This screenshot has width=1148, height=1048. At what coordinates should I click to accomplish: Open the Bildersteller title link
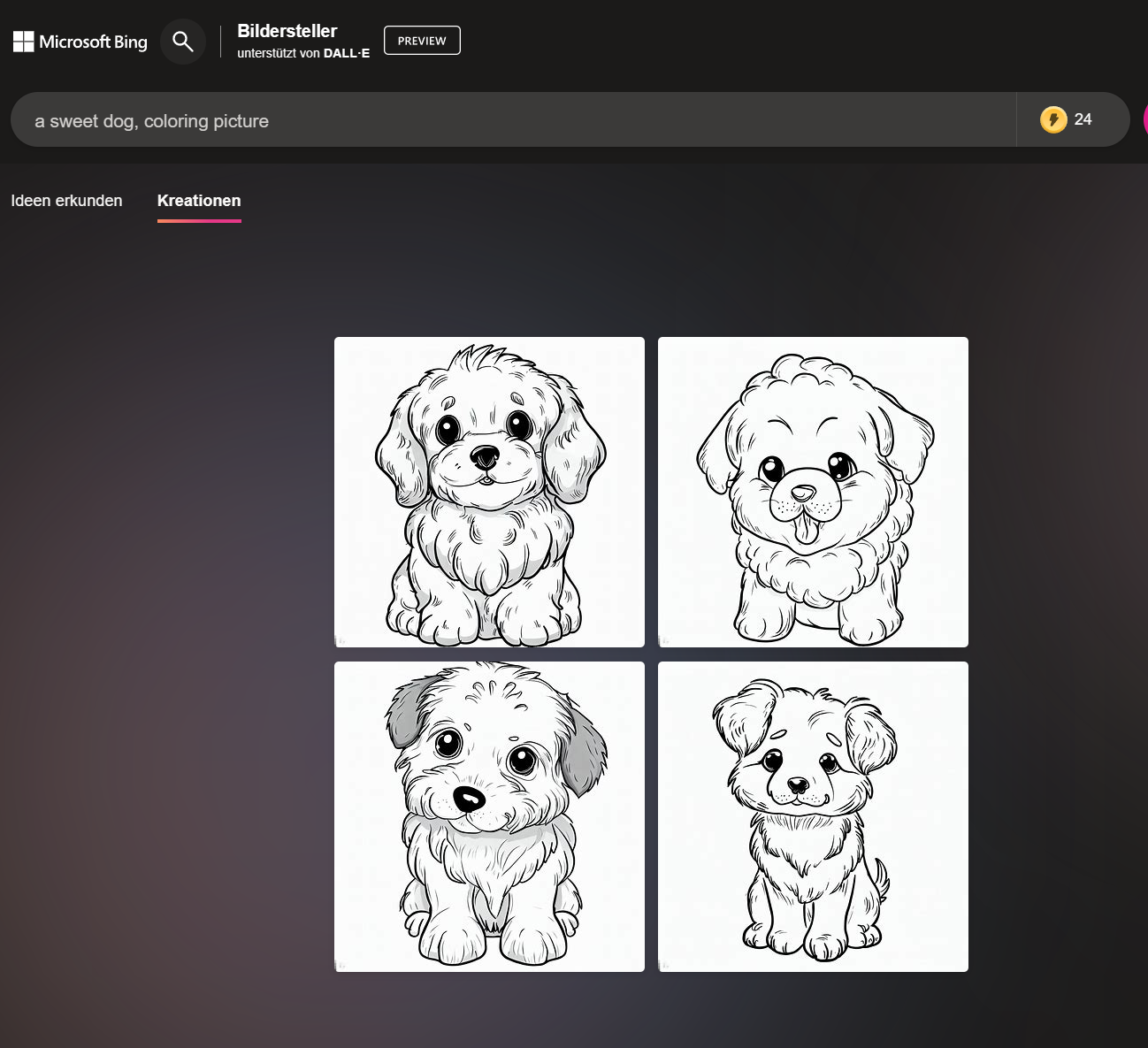[x=287, y=31]
